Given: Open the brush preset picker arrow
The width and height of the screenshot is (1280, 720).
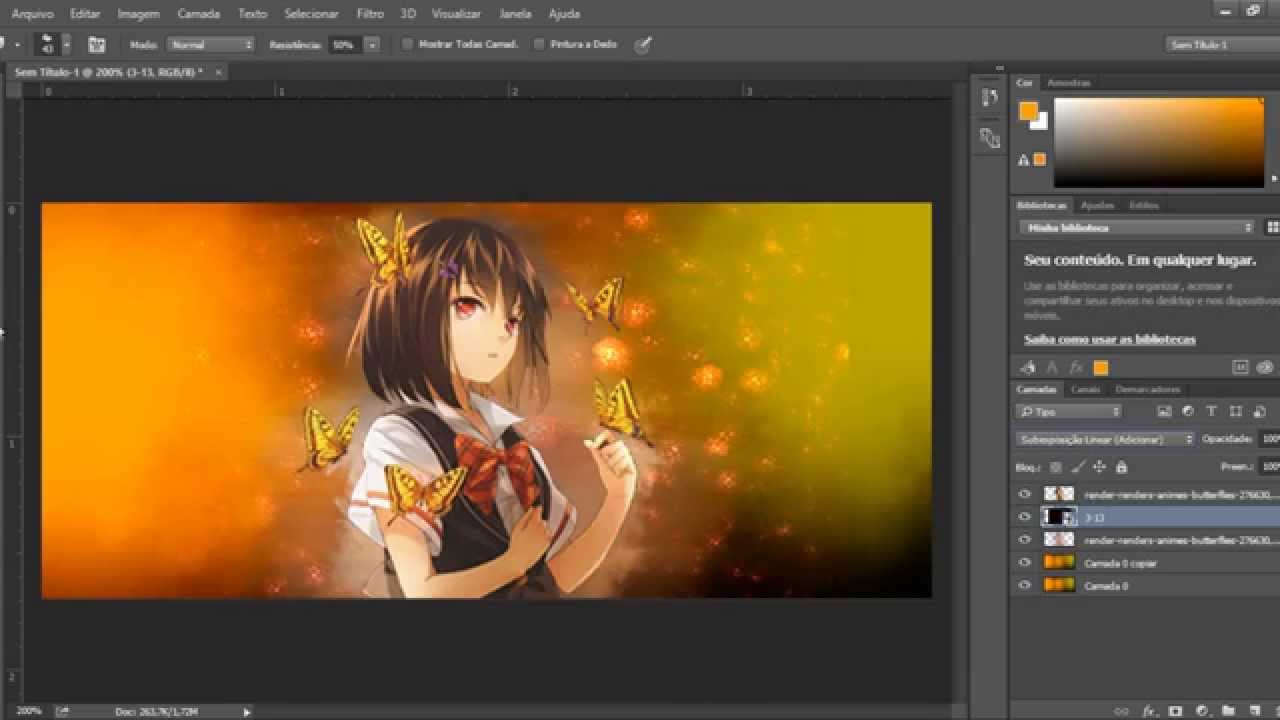Looking at the screenshot, I should 67,45.
